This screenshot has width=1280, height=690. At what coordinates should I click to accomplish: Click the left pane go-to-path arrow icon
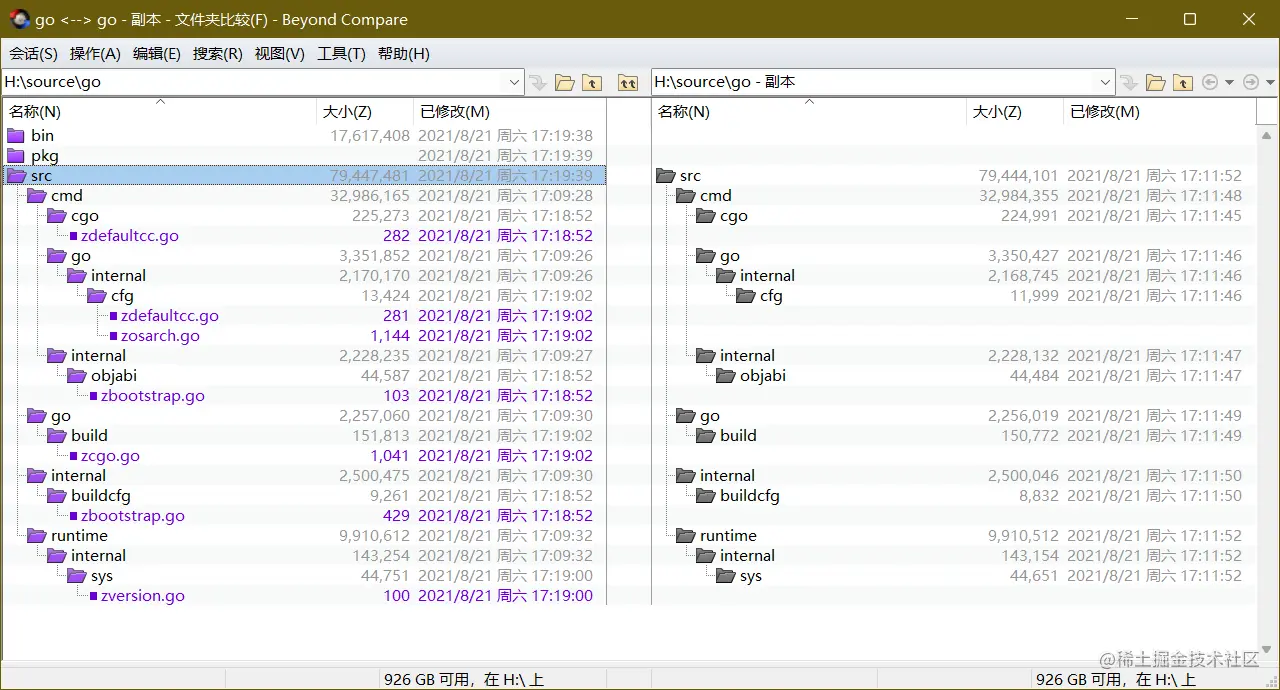click(538, 83)
